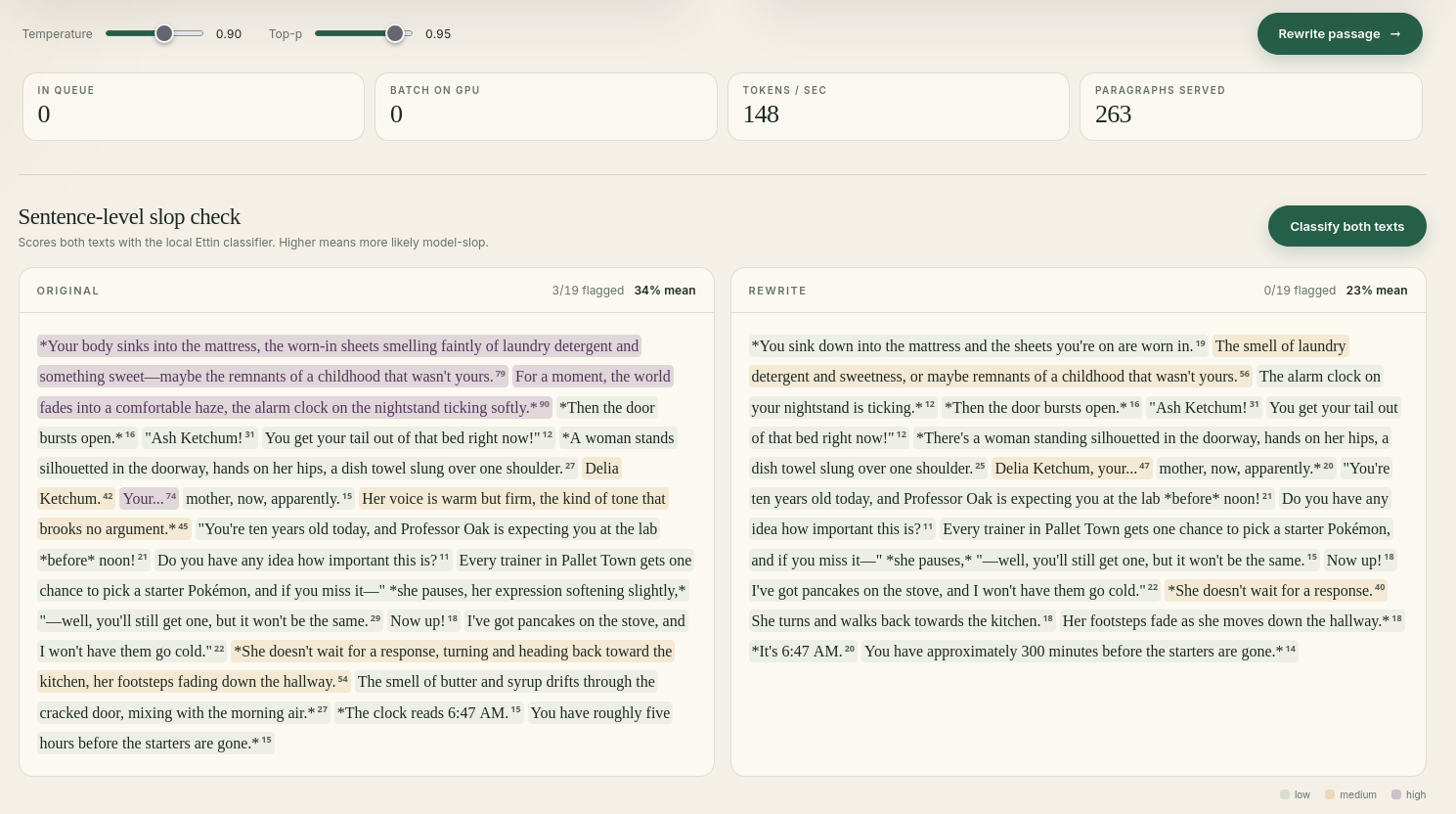Click the ORIGINAL panel label

pos(67,291)
